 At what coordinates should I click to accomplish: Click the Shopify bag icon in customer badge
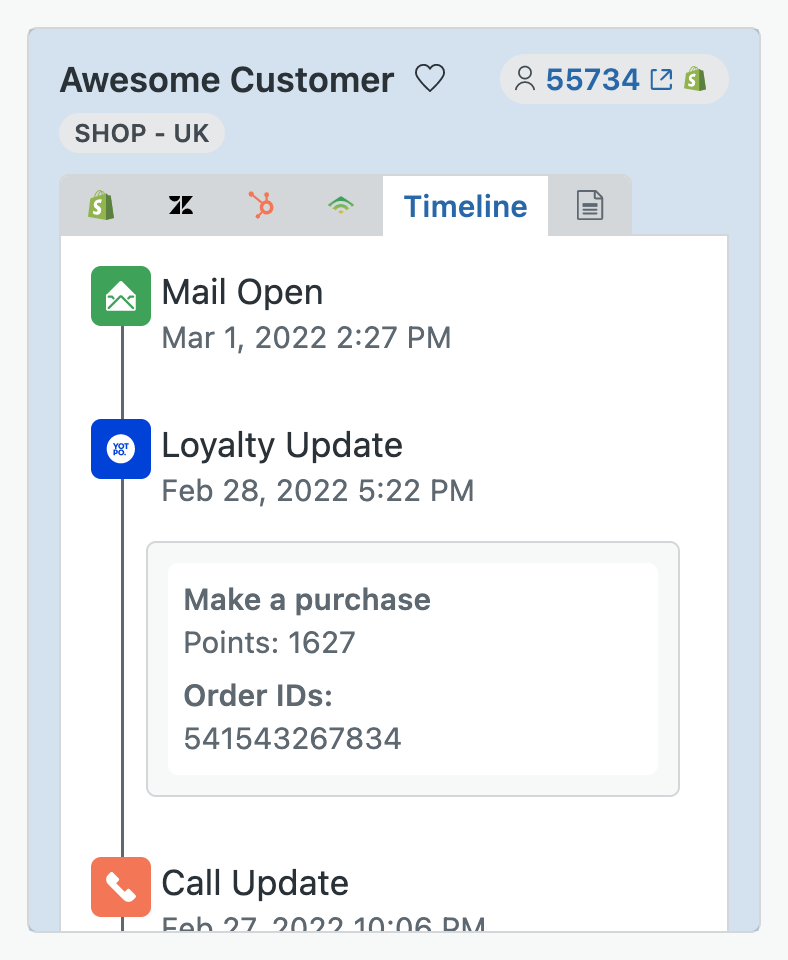tap(695, 79)
